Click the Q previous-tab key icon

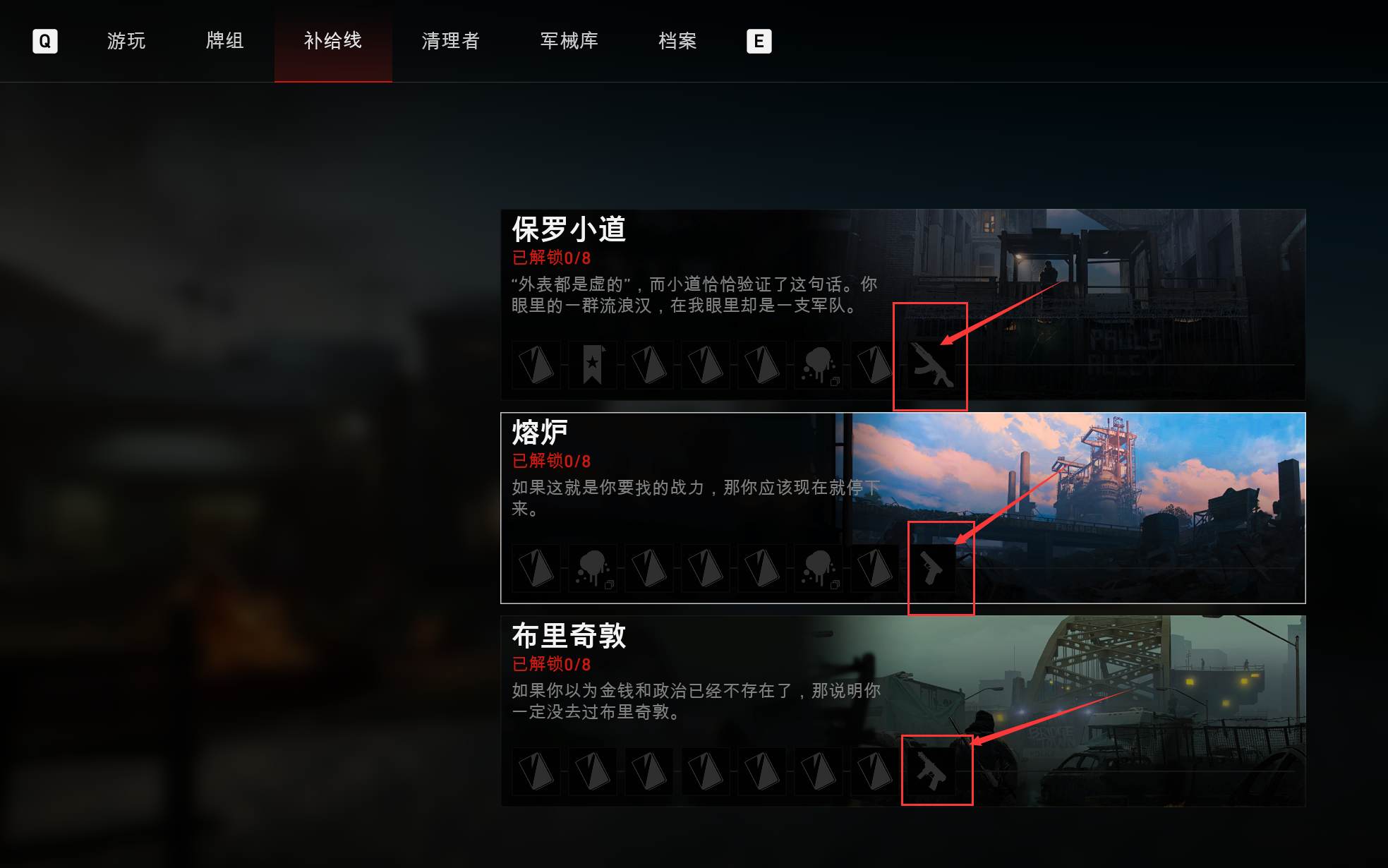pos(45,41)
